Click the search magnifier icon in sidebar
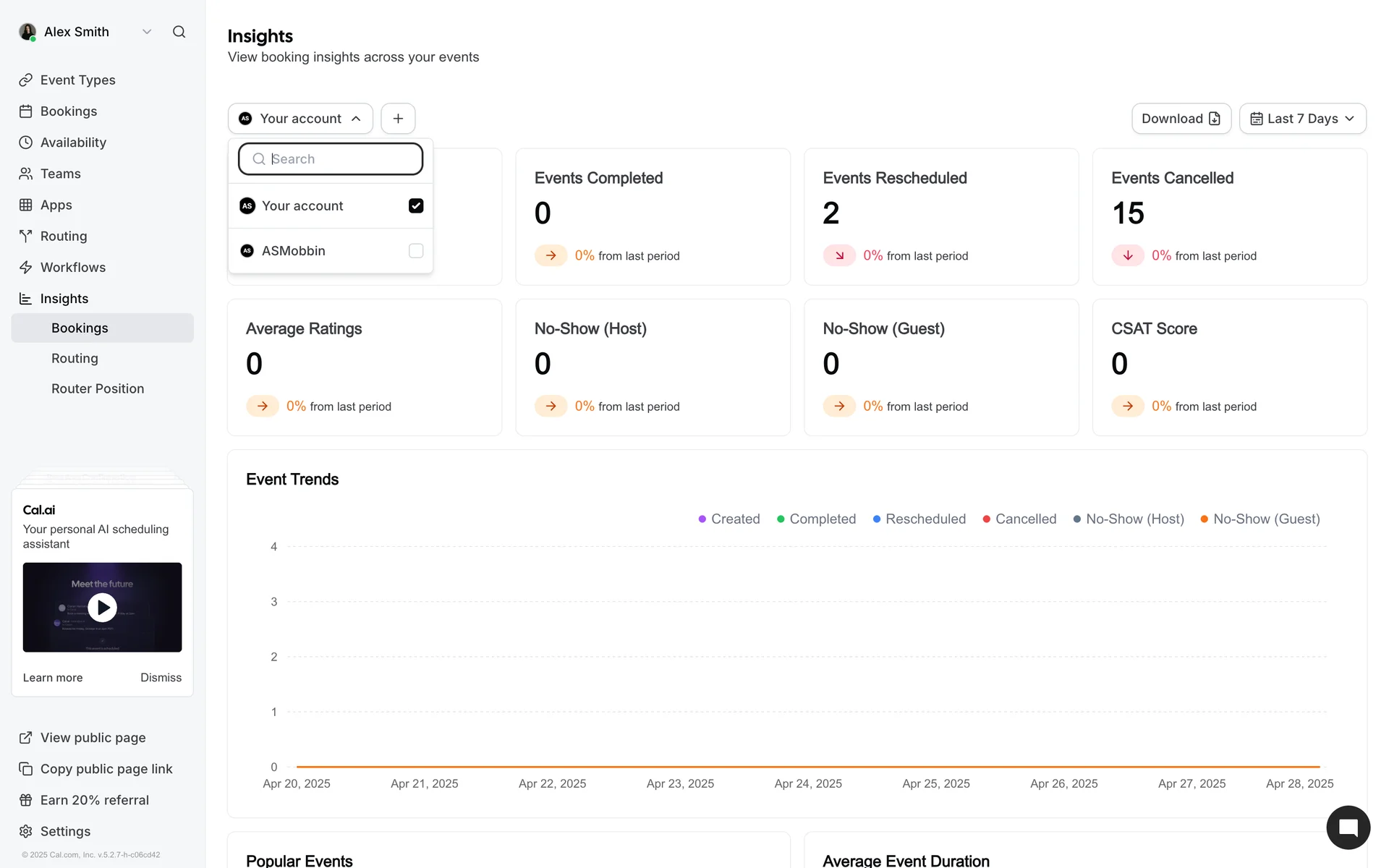Screen dimensions: 1389x868 (179, 32)
